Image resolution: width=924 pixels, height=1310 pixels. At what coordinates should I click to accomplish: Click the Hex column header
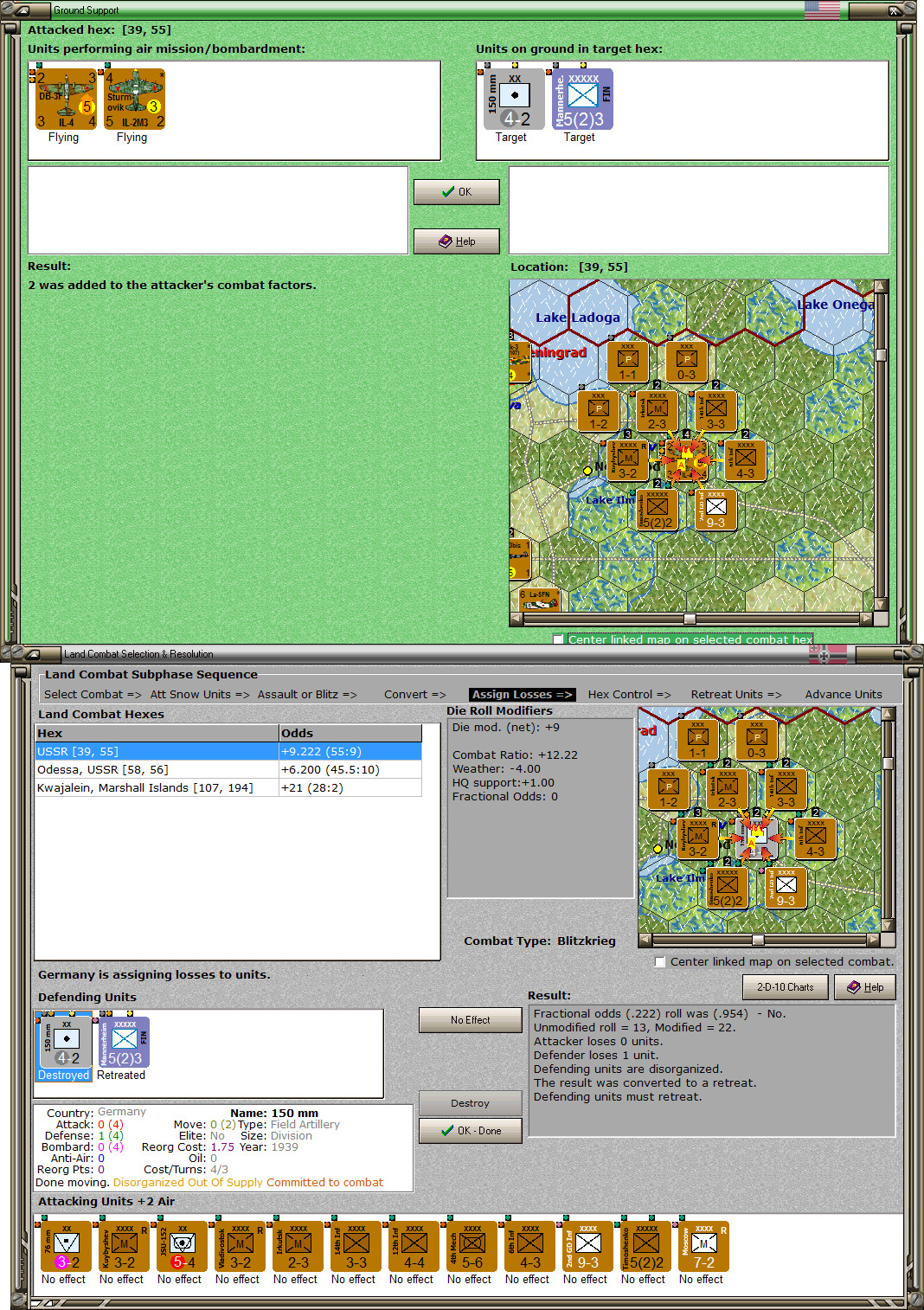click(x=157, y=733)
